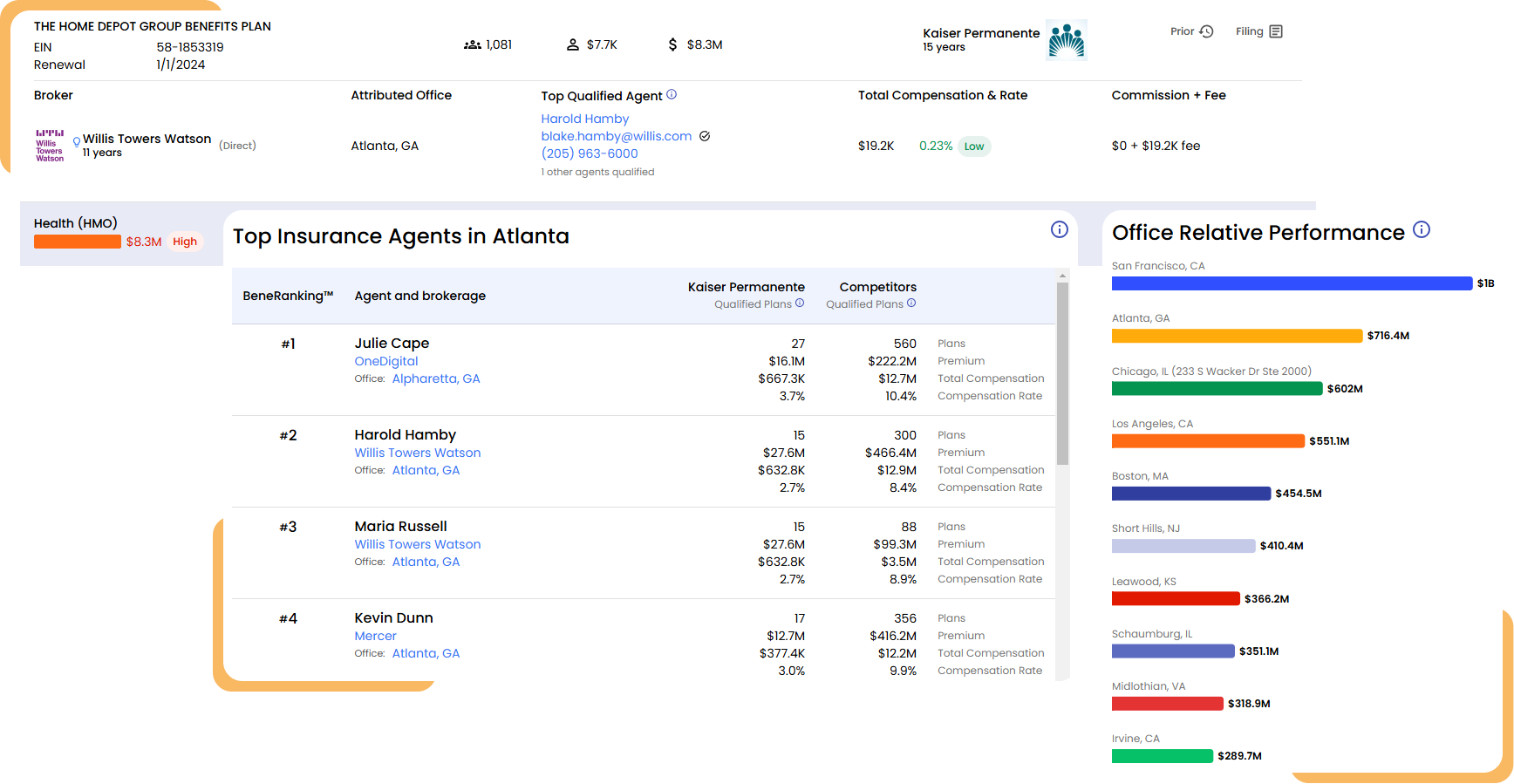The image size is (1514, 784).
Task: Click the Schaumburg, IL purple bar
Action: click(x=1173, y=651)
